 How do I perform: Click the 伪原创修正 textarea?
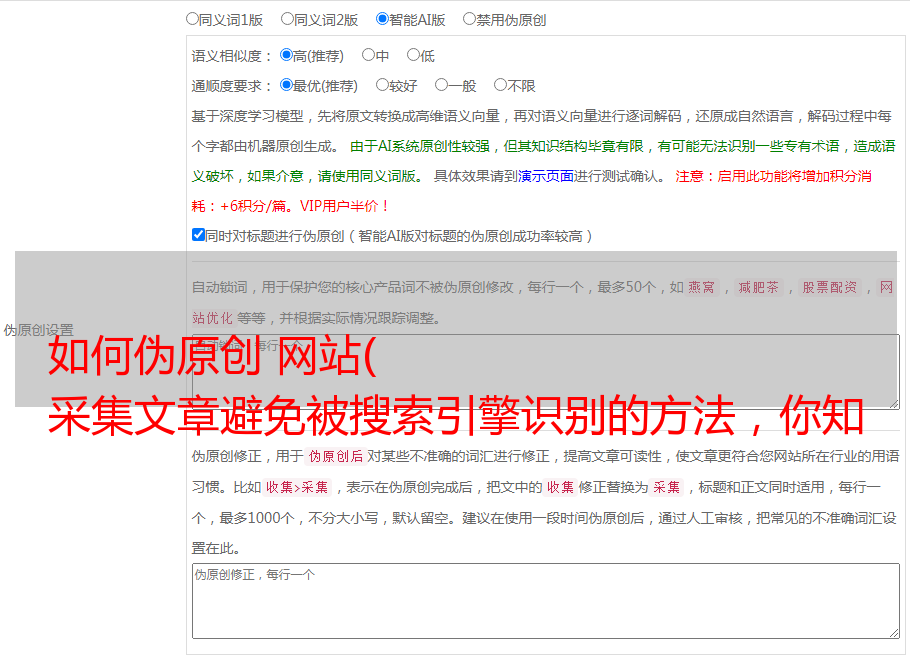click(546, 601)
